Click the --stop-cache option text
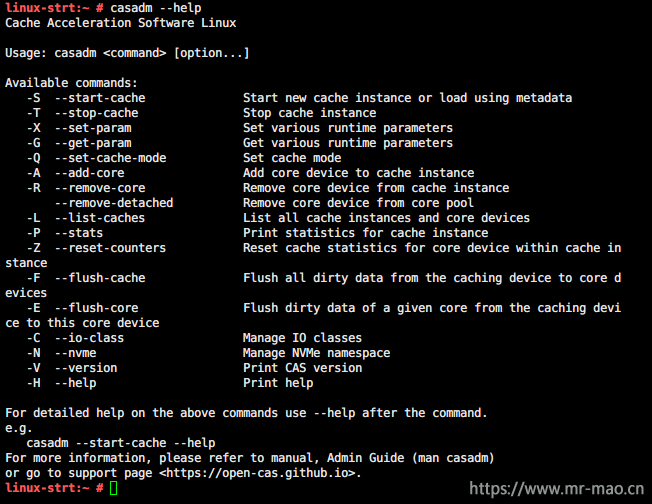This screenshot has height=504, width=652. (96, 113)
